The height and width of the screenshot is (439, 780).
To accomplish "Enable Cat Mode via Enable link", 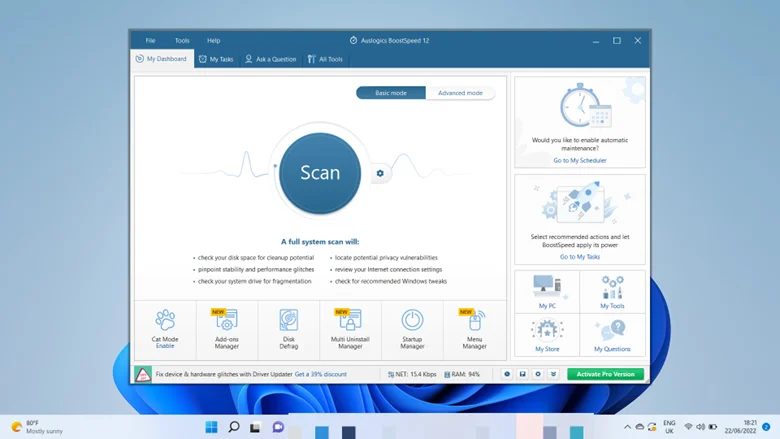I will (x=165, y=346).
